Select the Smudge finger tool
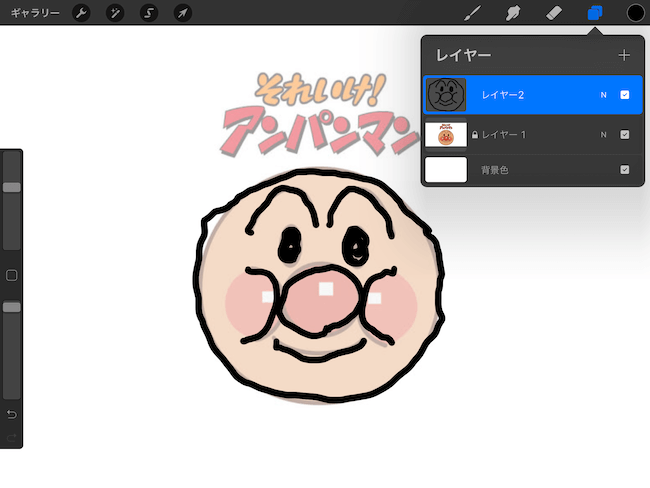Screen dimensions: 650x488 coord(513,13)
